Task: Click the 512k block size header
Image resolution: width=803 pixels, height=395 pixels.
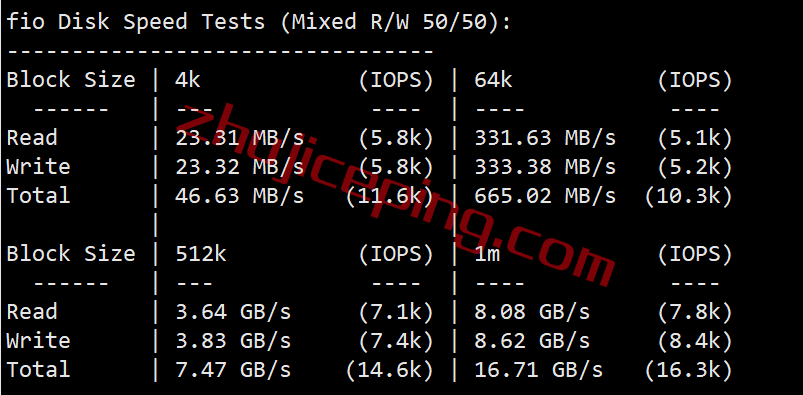Action: pyautogui.click(x=201, y=254)
